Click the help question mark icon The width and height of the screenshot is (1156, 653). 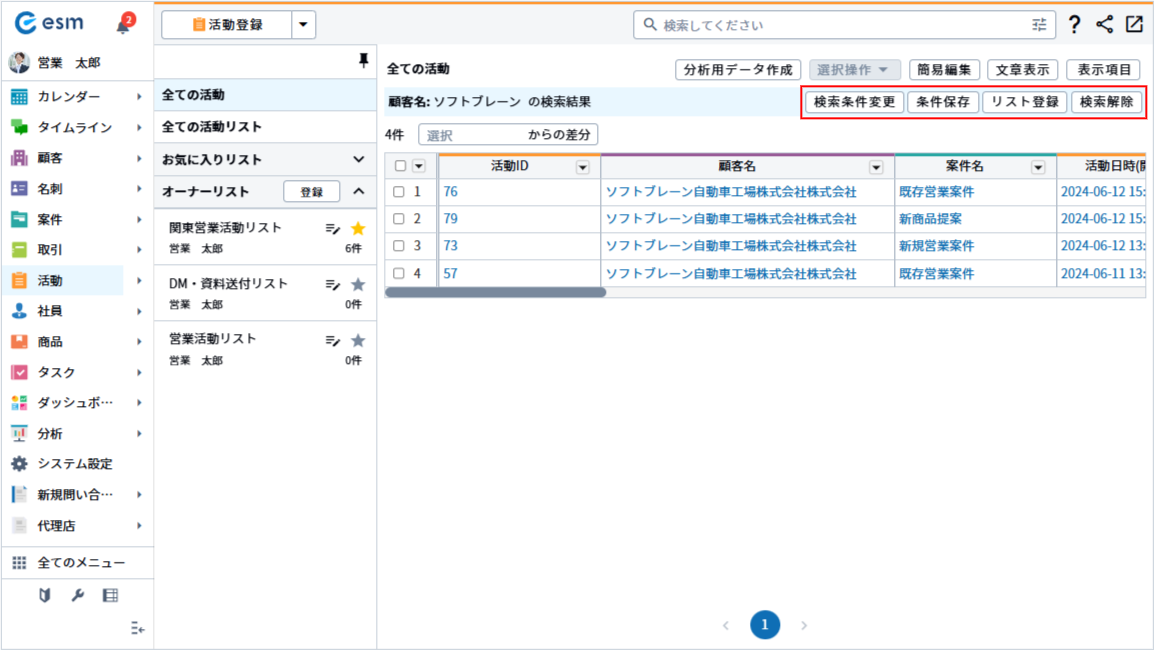[x=1074, y=25]
